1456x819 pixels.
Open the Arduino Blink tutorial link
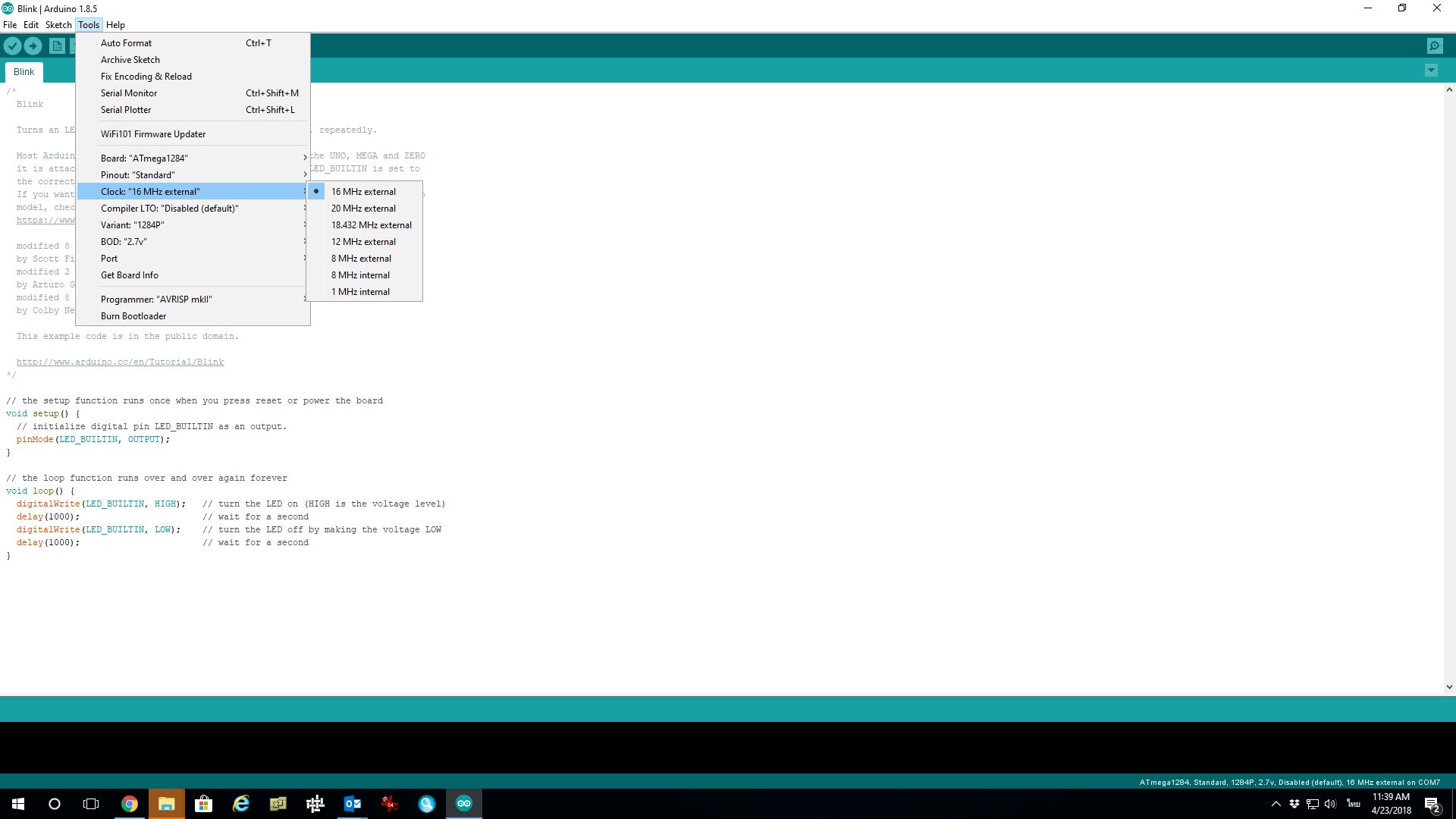(x=120, y=362)
